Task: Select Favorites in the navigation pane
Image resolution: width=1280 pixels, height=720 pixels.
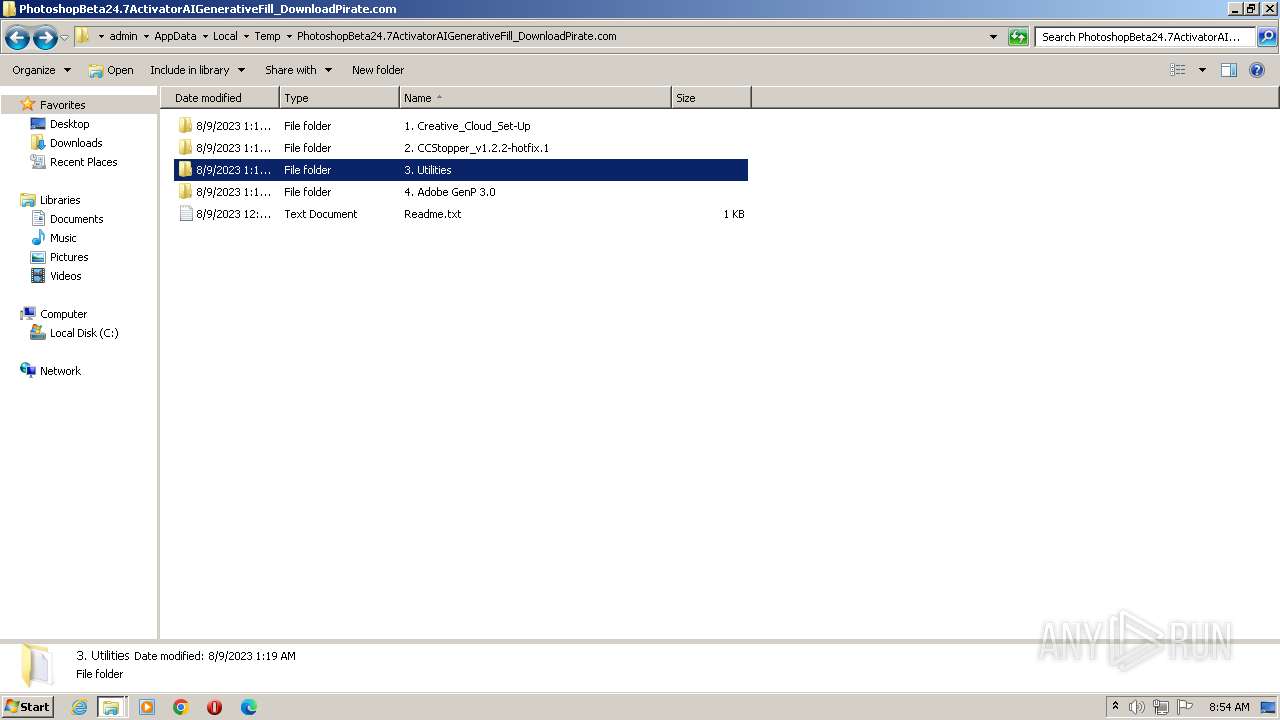Action: [62, 105]
